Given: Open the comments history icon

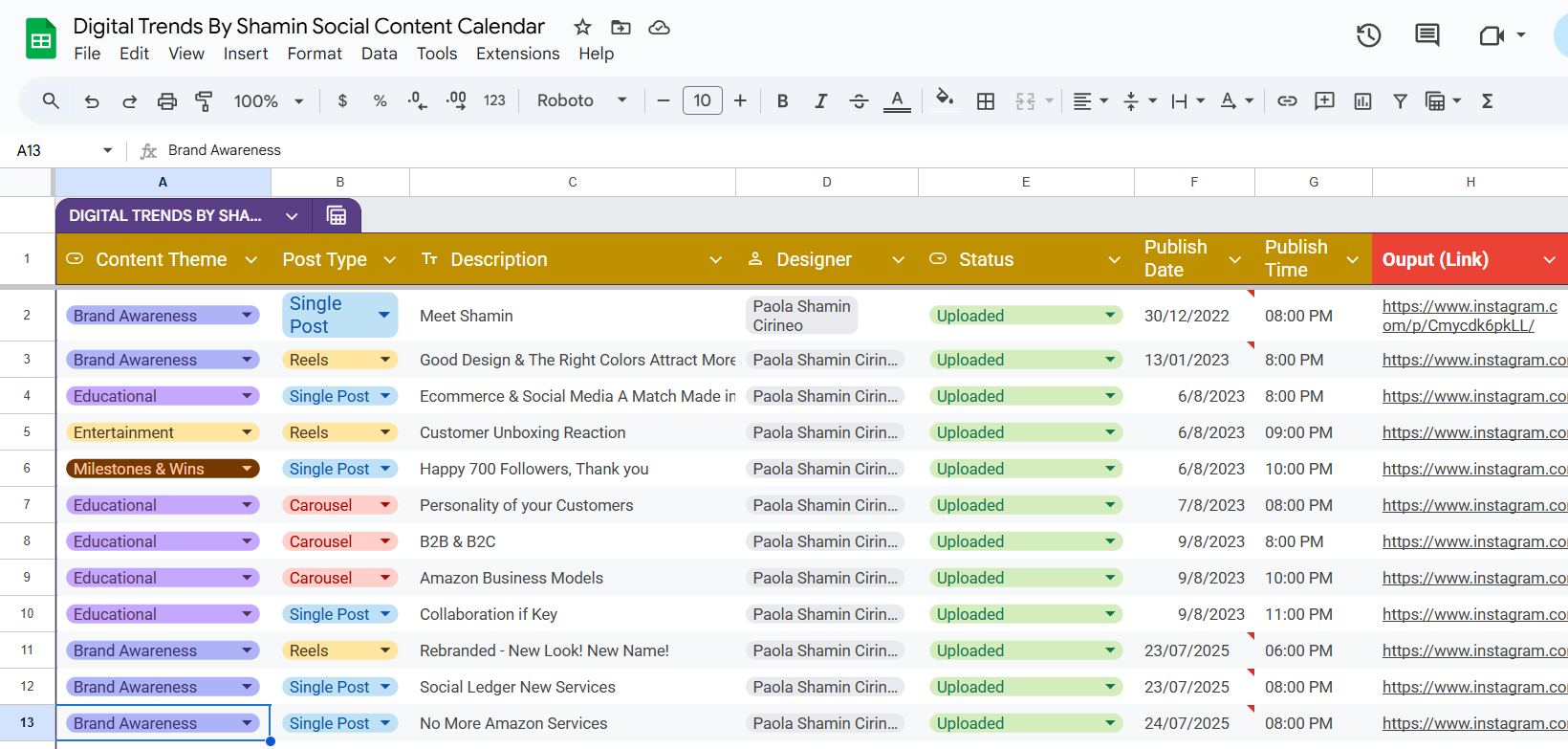Looking at the screenshot, I should [x=1426, y=35].
